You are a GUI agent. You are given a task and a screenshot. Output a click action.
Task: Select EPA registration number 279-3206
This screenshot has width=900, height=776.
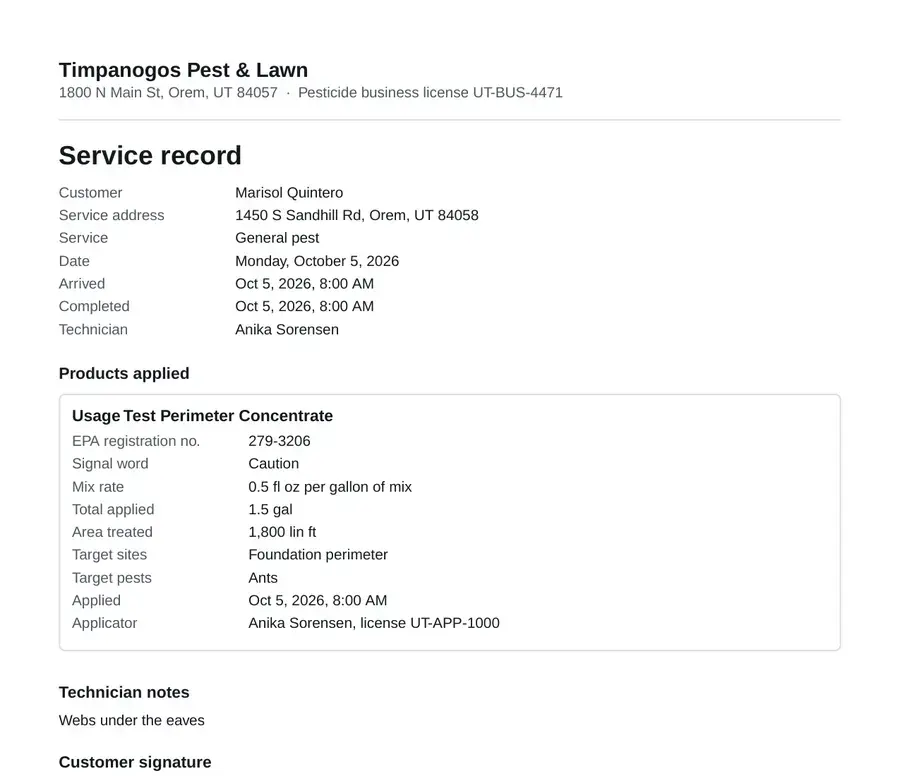[279, 441]
